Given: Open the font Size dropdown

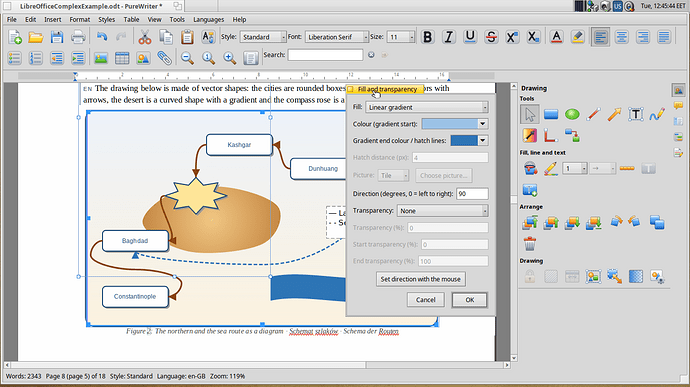Looking at the screenshot, I should [x=401, y=37].
